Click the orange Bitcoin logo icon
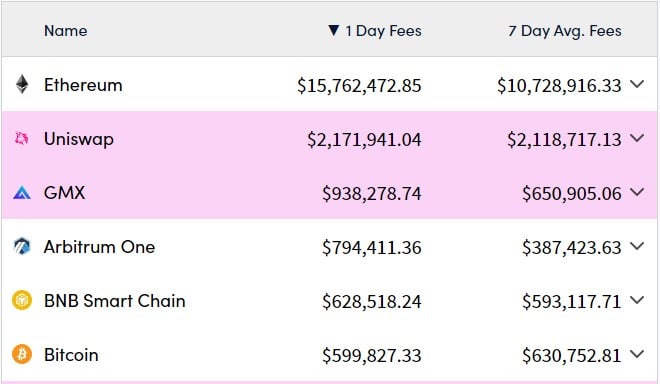 22,354
